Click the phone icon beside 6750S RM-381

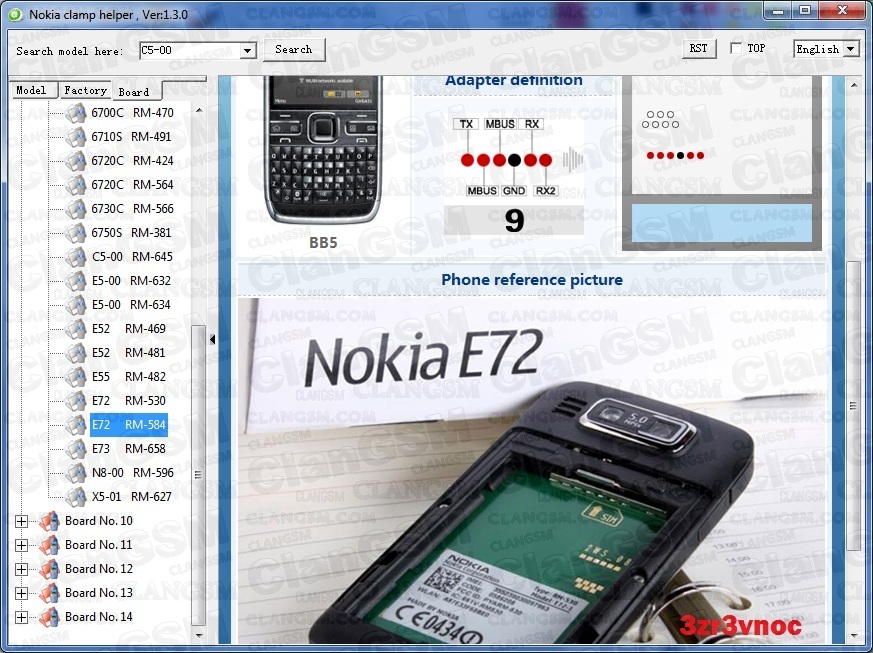coord(76,233)
